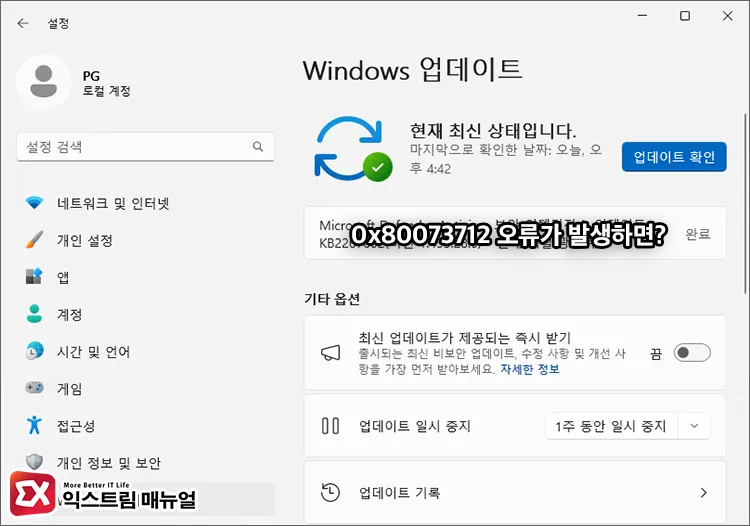Image resolution: width=750 pixels, height=526 pixels.
Task: Open the PG user avatar
Action: [44, 82]
